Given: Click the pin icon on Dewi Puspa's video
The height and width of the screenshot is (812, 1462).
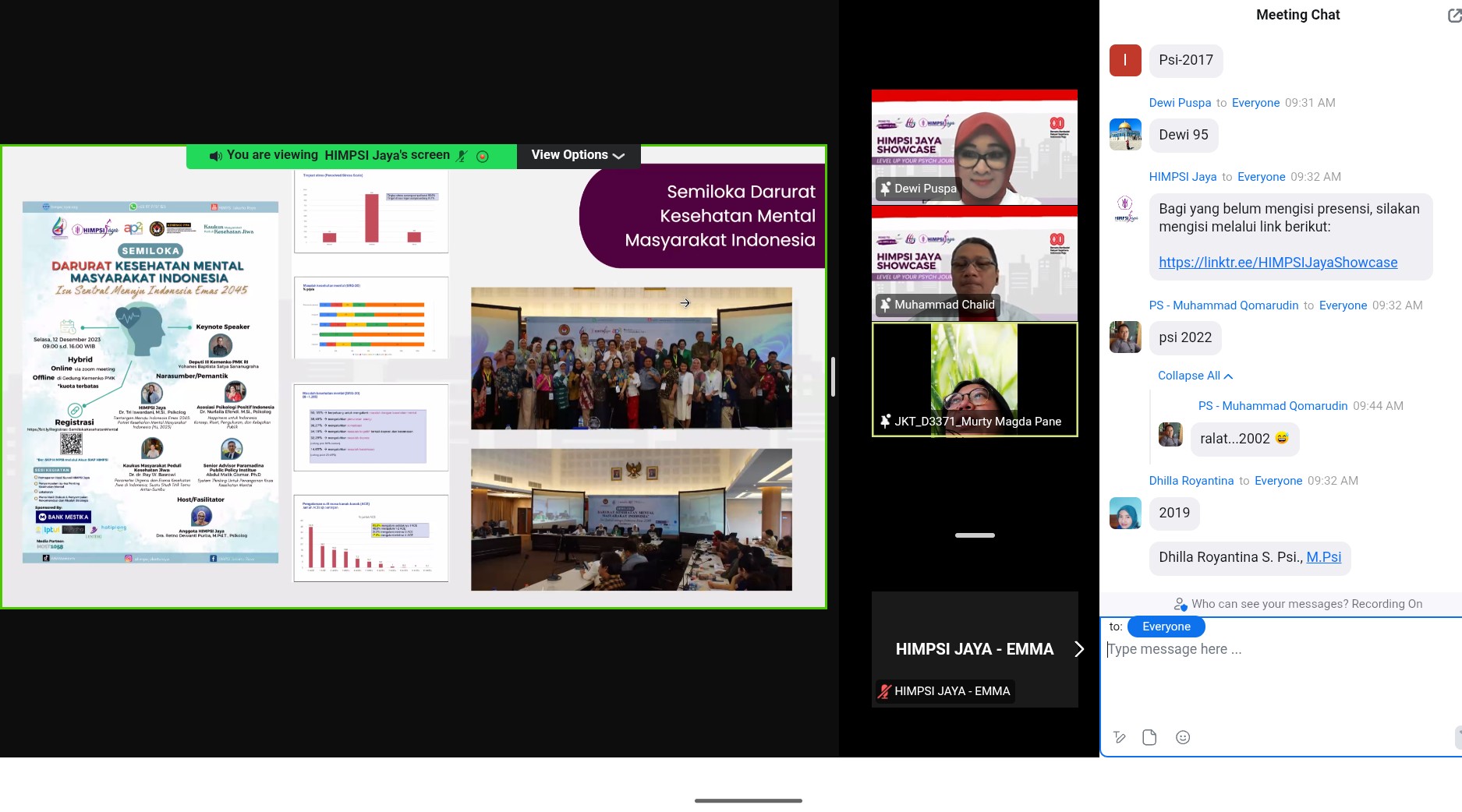Looking at the screenshot, I should tap(885, 189).
